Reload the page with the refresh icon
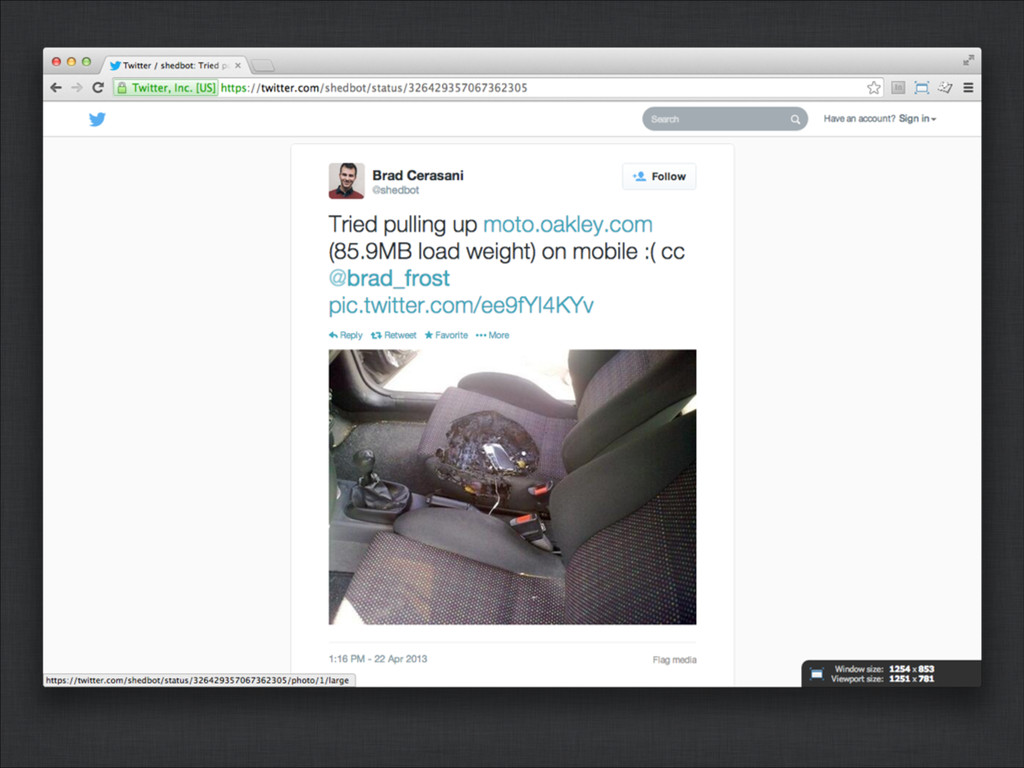 coord(98,88)
